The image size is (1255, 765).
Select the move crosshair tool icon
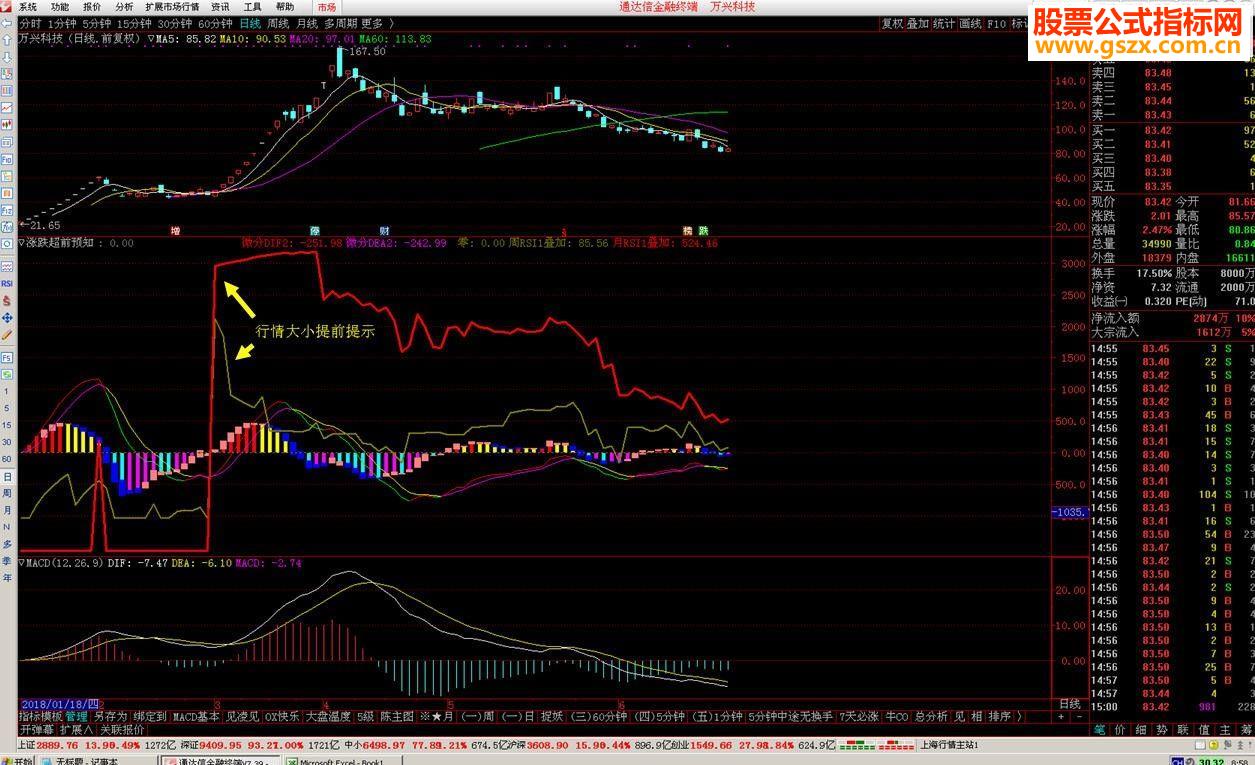tap(7, 318)
